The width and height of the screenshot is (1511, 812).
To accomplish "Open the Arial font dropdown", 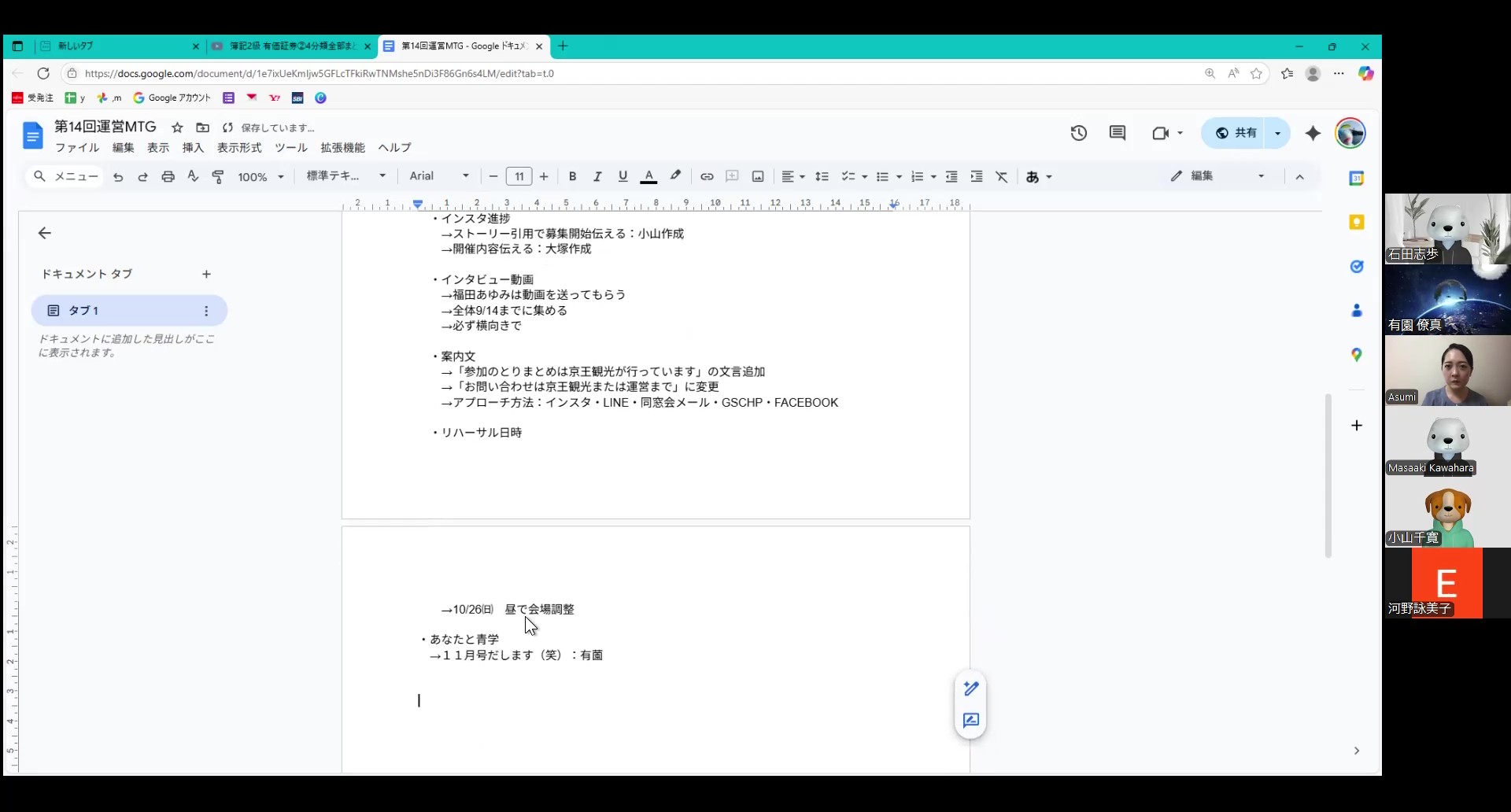I will tap(438, 176).
